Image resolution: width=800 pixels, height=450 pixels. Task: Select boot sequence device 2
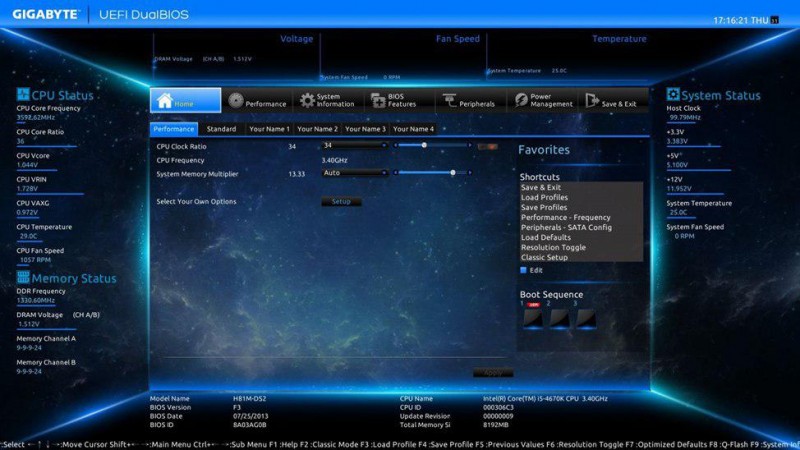click(559, 318)
